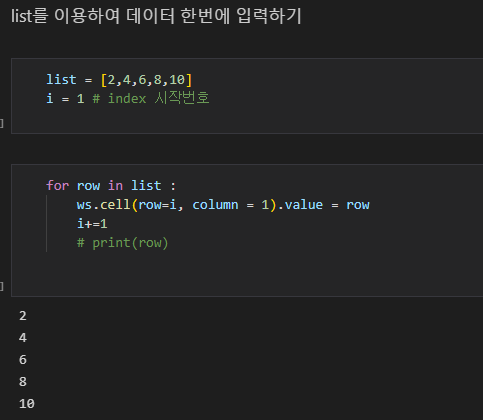Click the code line 'list = [2,4,6,8,10]'
Screen dimensions: 483x420
[x=119, y=80]
